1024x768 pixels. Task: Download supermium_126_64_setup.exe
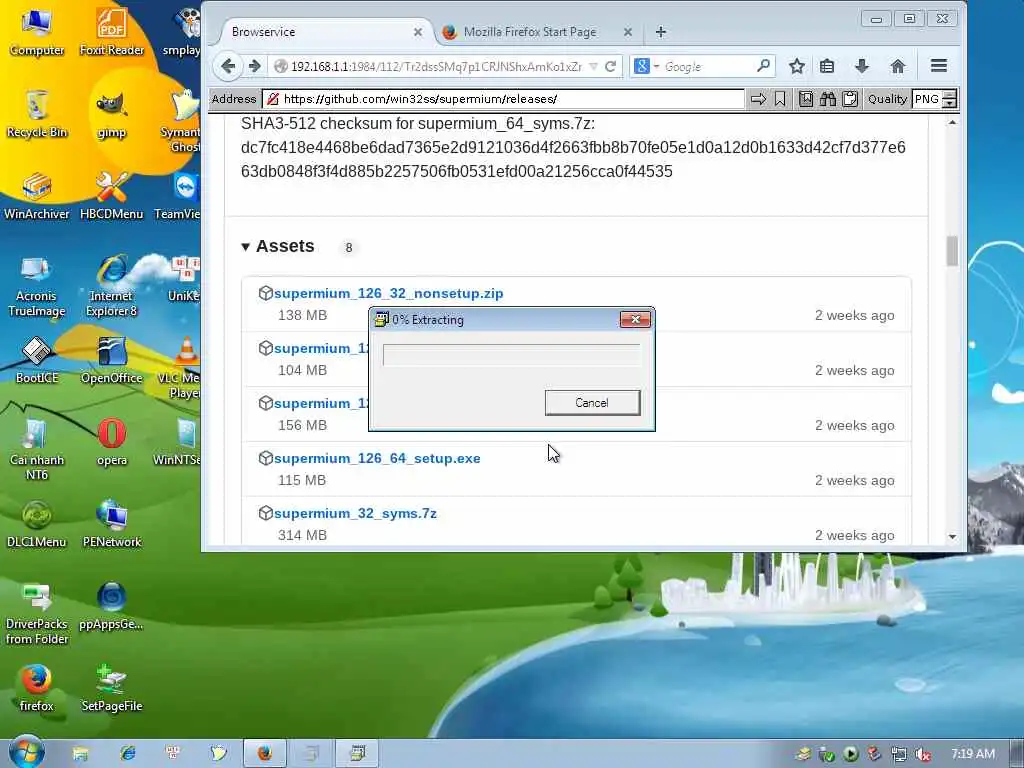tap(377, 458)
